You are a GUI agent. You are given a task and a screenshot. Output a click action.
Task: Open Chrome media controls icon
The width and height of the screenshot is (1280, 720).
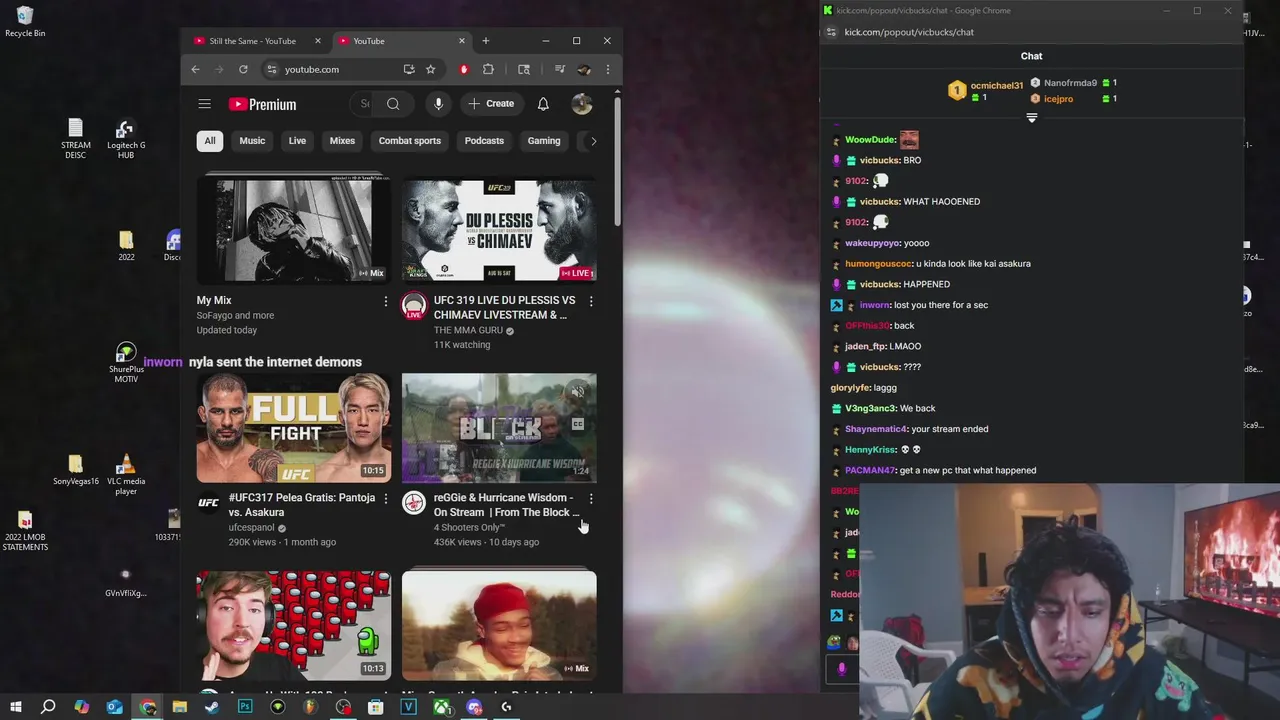click(x=561, y=69)
